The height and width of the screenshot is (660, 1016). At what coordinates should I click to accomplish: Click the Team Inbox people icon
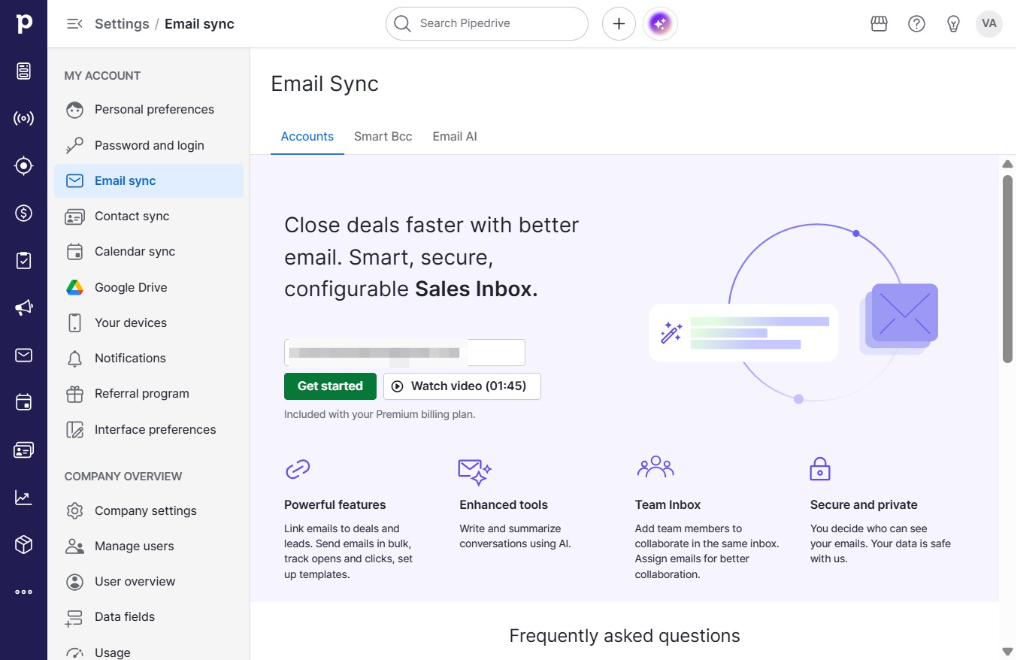(x=655, y=466)
